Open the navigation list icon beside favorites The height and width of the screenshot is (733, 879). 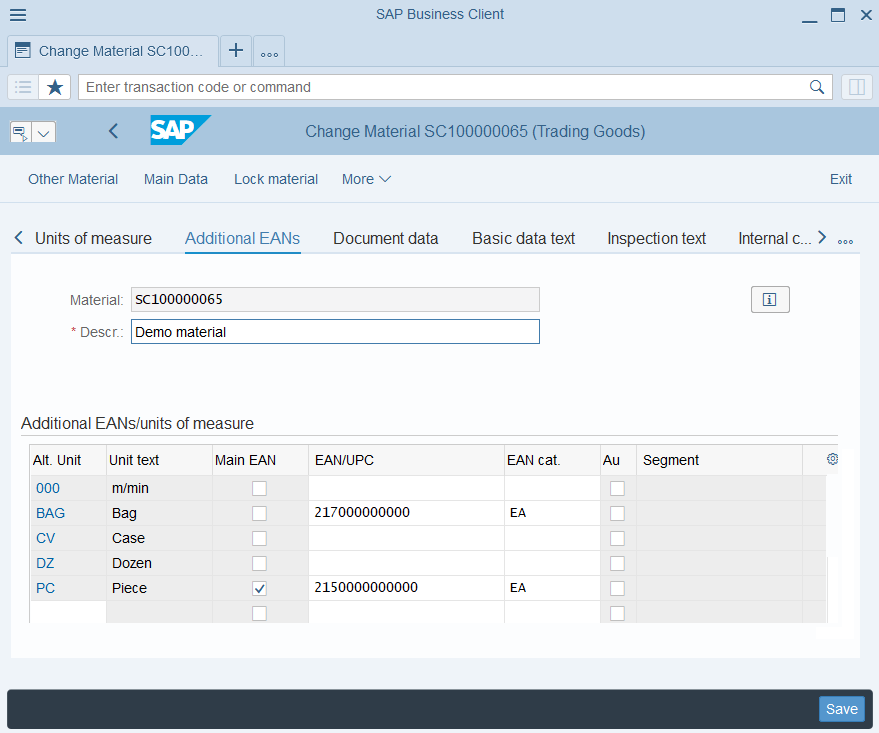23,87
